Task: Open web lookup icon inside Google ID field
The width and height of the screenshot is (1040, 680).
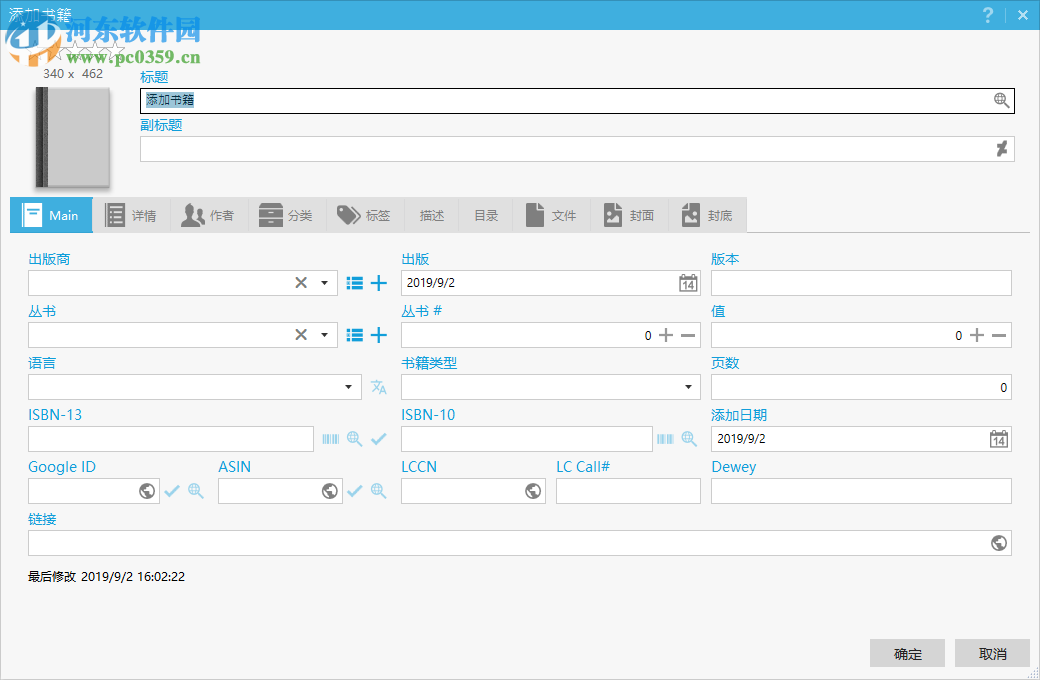Action: (x=148, y=491)
